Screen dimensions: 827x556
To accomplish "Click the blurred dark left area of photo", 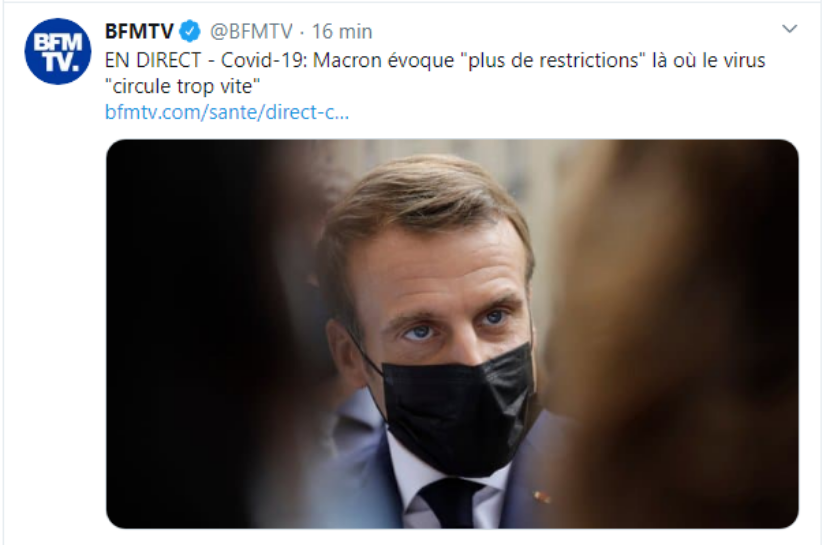I will (x=195, y=332).
